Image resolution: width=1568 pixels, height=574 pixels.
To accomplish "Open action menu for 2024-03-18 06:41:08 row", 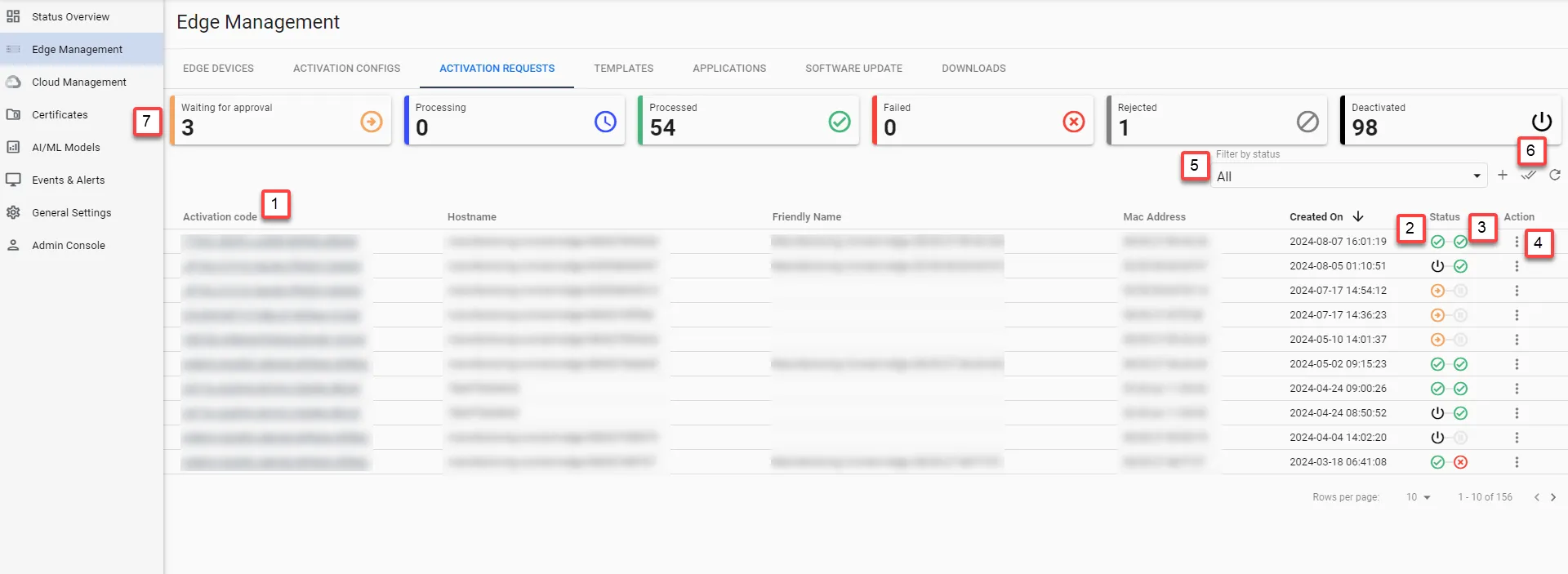I will click(1517, 462).
